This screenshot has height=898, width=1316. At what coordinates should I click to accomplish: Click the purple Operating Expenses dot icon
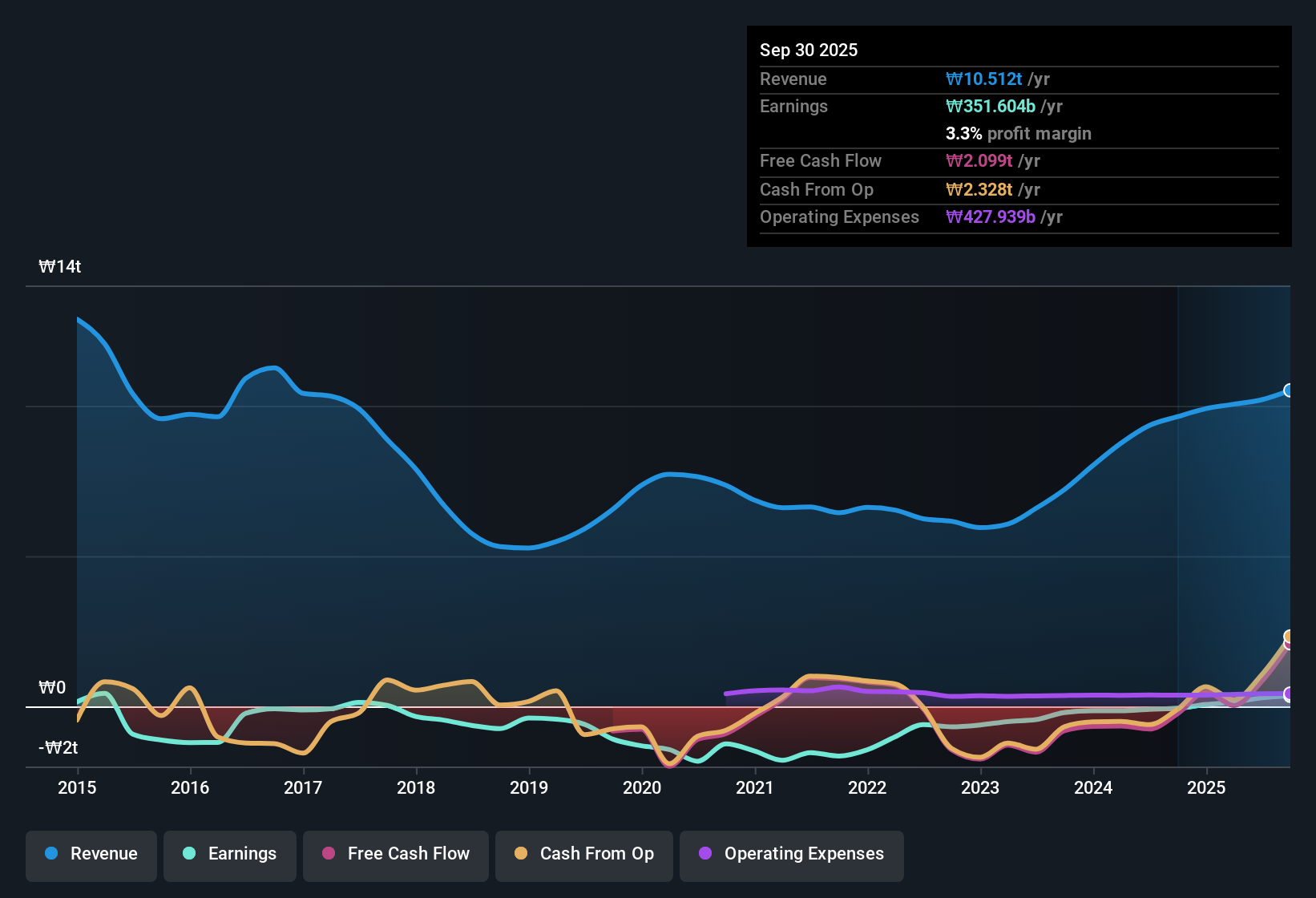(704, 855)
